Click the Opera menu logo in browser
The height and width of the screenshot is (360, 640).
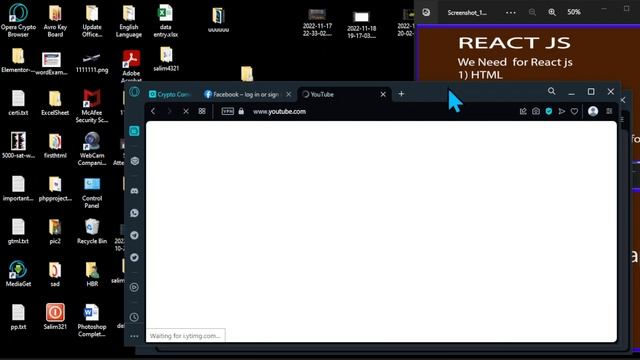[x=134, y=92]
